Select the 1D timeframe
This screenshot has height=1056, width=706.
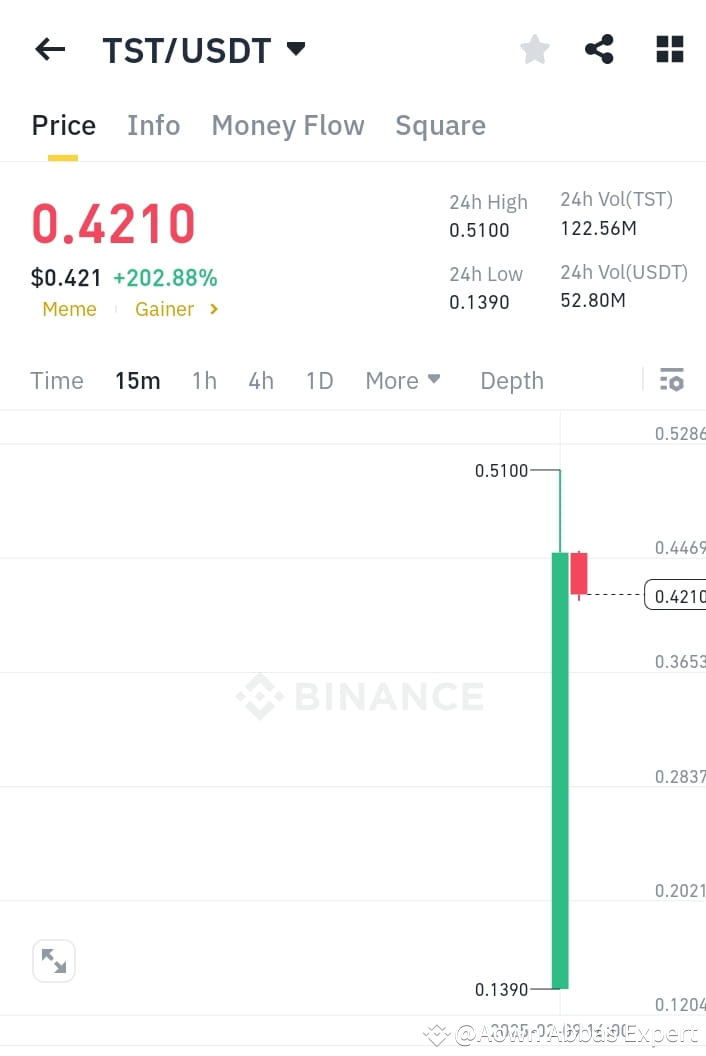(x=319, y=380)
